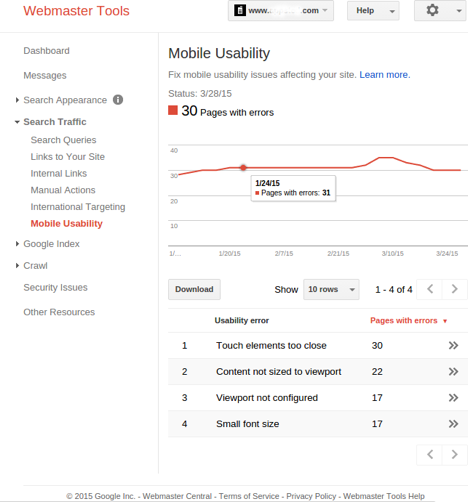
Task: Open Privacy Policy footer link
Action: coord(311,496)
